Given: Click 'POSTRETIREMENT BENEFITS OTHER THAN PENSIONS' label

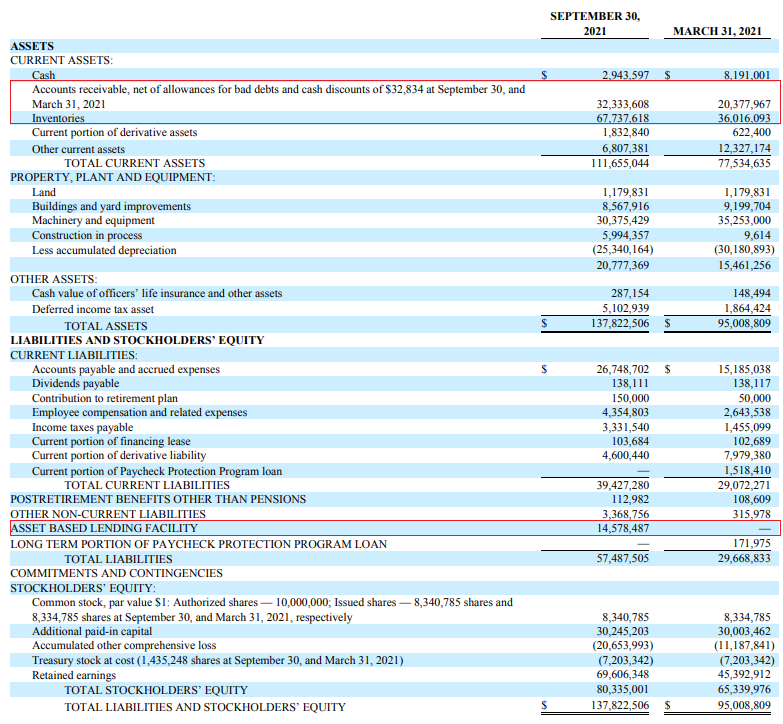Looking at the screenshot, I should (x=158, y=499).
